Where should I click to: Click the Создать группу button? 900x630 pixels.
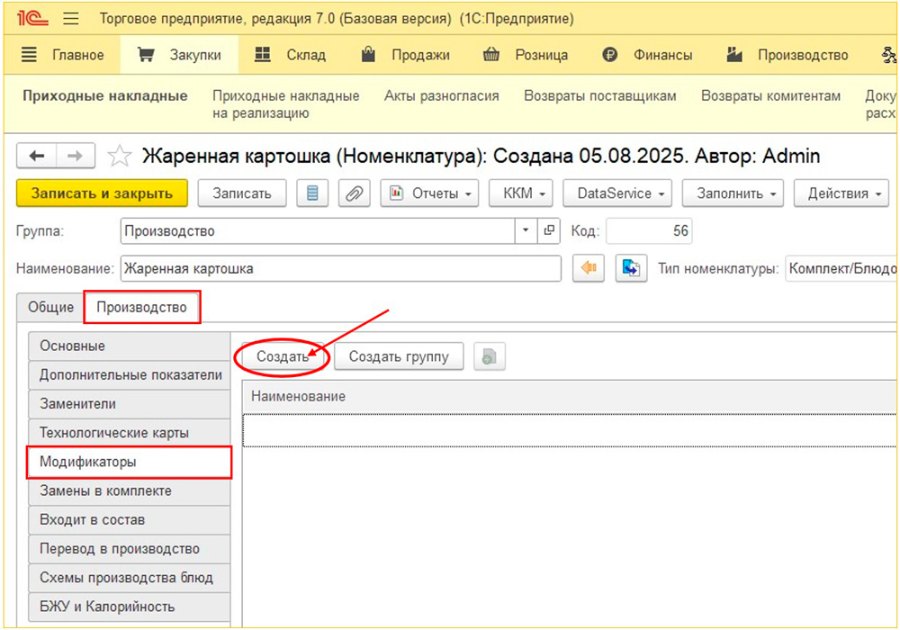(x=399, y=356)
